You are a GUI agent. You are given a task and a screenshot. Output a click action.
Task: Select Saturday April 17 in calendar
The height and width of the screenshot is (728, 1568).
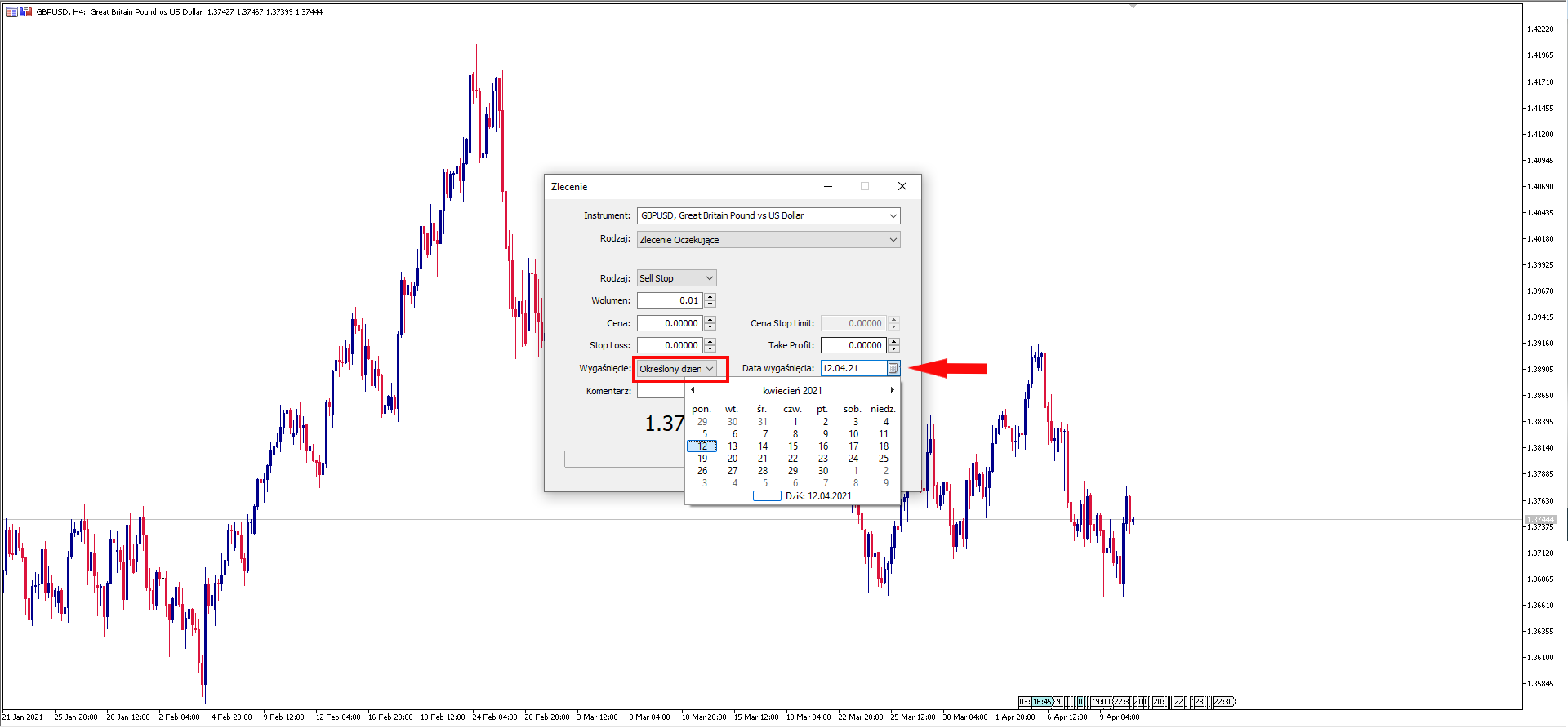pos(853,446)
